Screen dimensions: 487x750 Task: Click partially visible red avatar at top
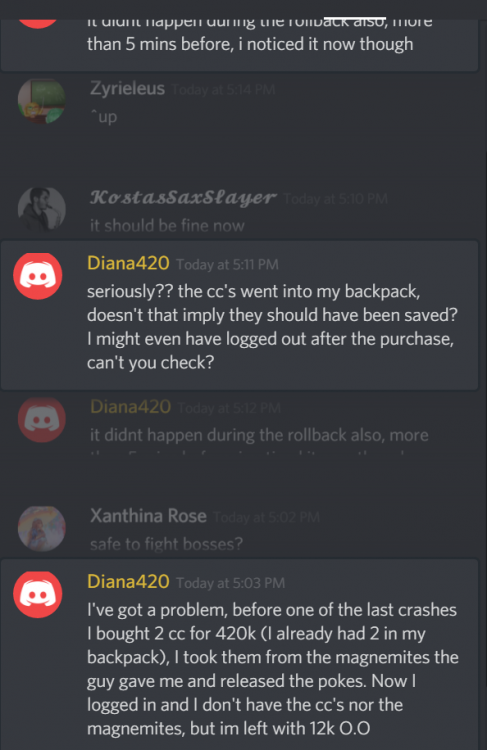pos(38,24)
